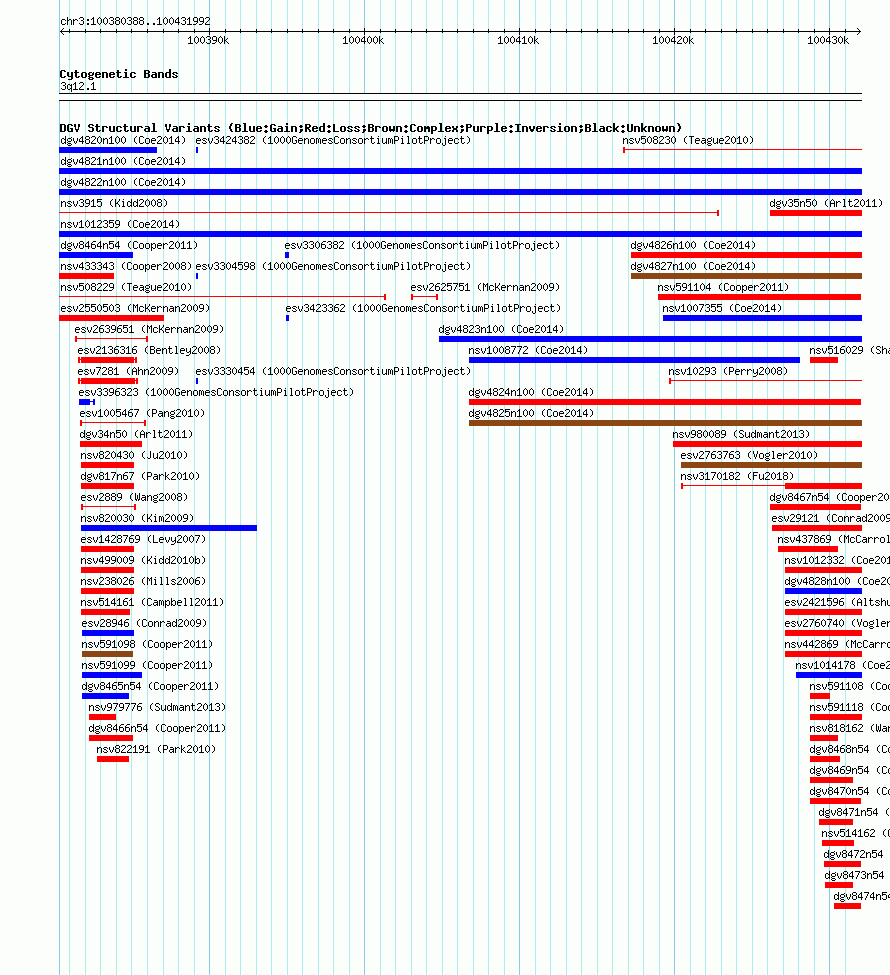Select nsv433343 (Cooper2008) label
Screen dimensions: 890x975
[x=126, y=266]
